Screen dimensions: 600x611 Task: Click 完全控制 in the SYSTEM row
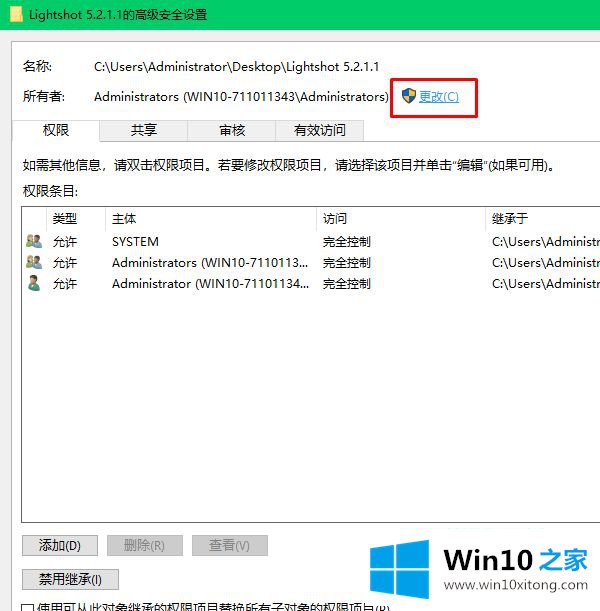tap(346, 242)
